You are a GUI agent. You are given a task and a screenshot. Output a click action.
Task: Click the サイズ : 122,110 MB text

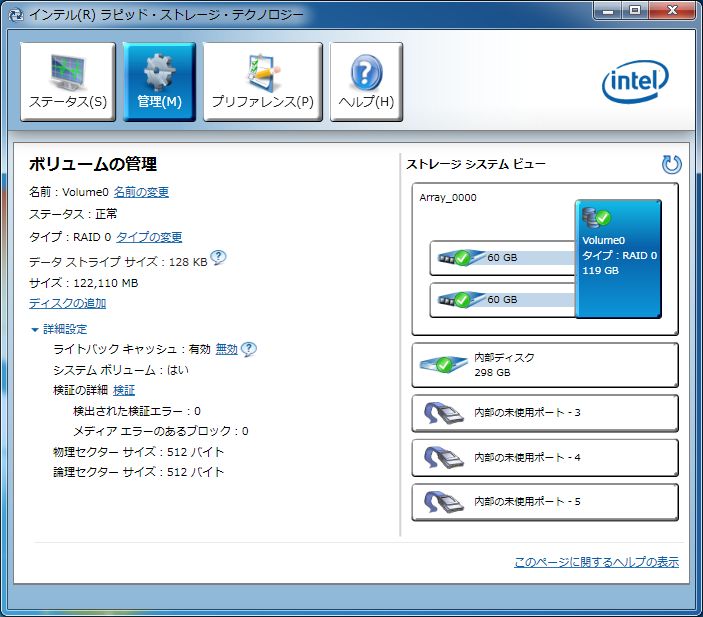click(x=83, y=283)
